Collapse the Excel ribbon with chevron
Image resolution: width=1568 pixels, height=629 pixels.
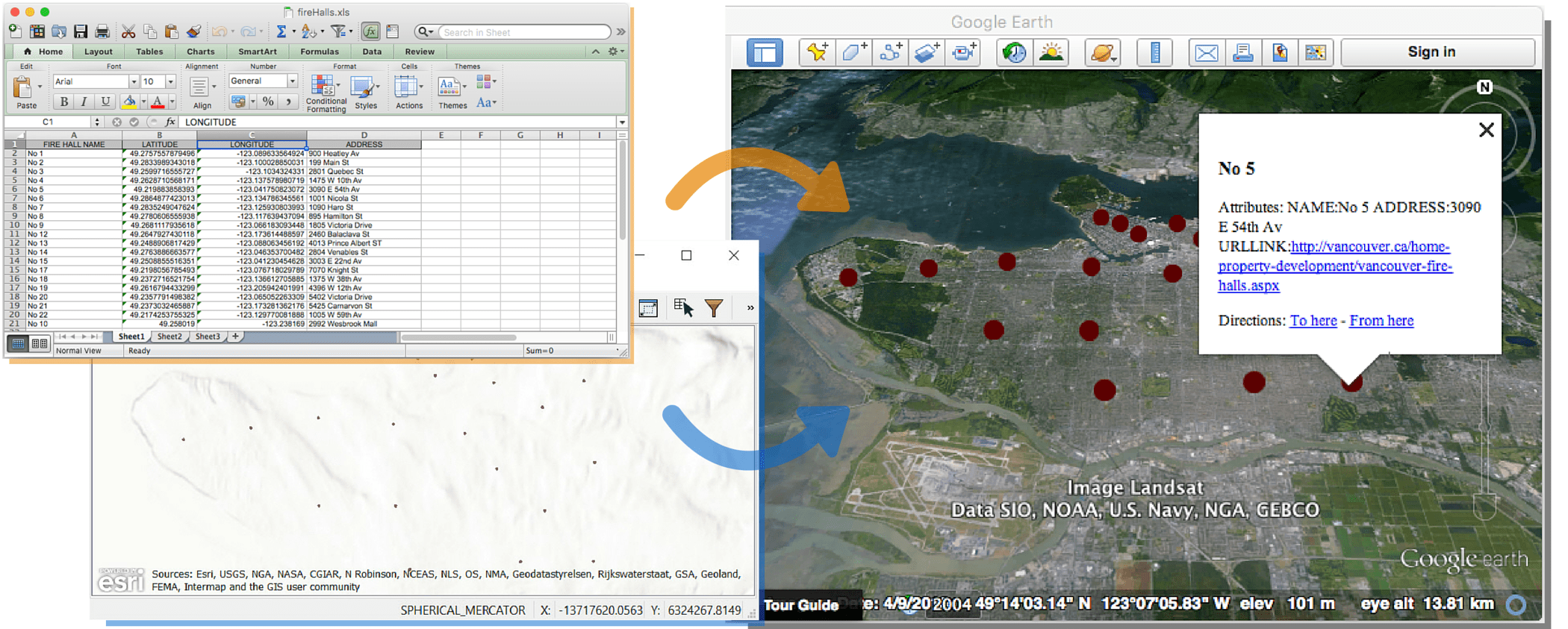point(595,51)
